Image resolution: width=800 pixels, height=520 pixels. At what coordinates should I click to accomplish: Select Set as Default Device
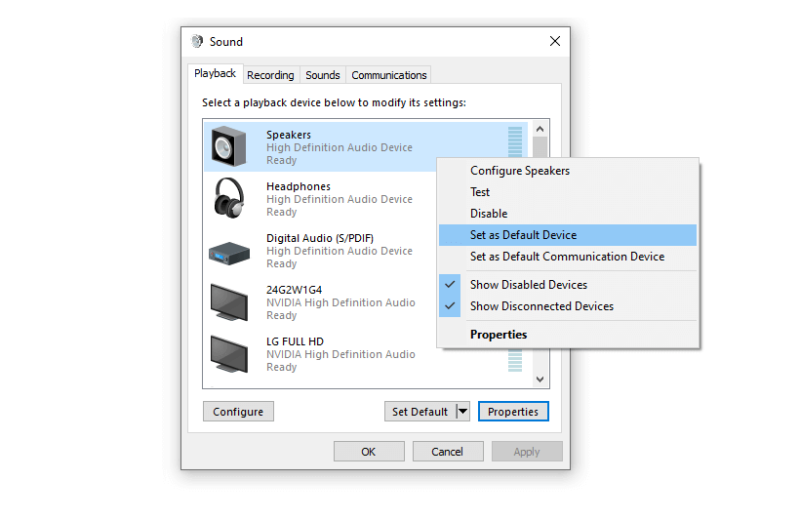tap(568, 235)
